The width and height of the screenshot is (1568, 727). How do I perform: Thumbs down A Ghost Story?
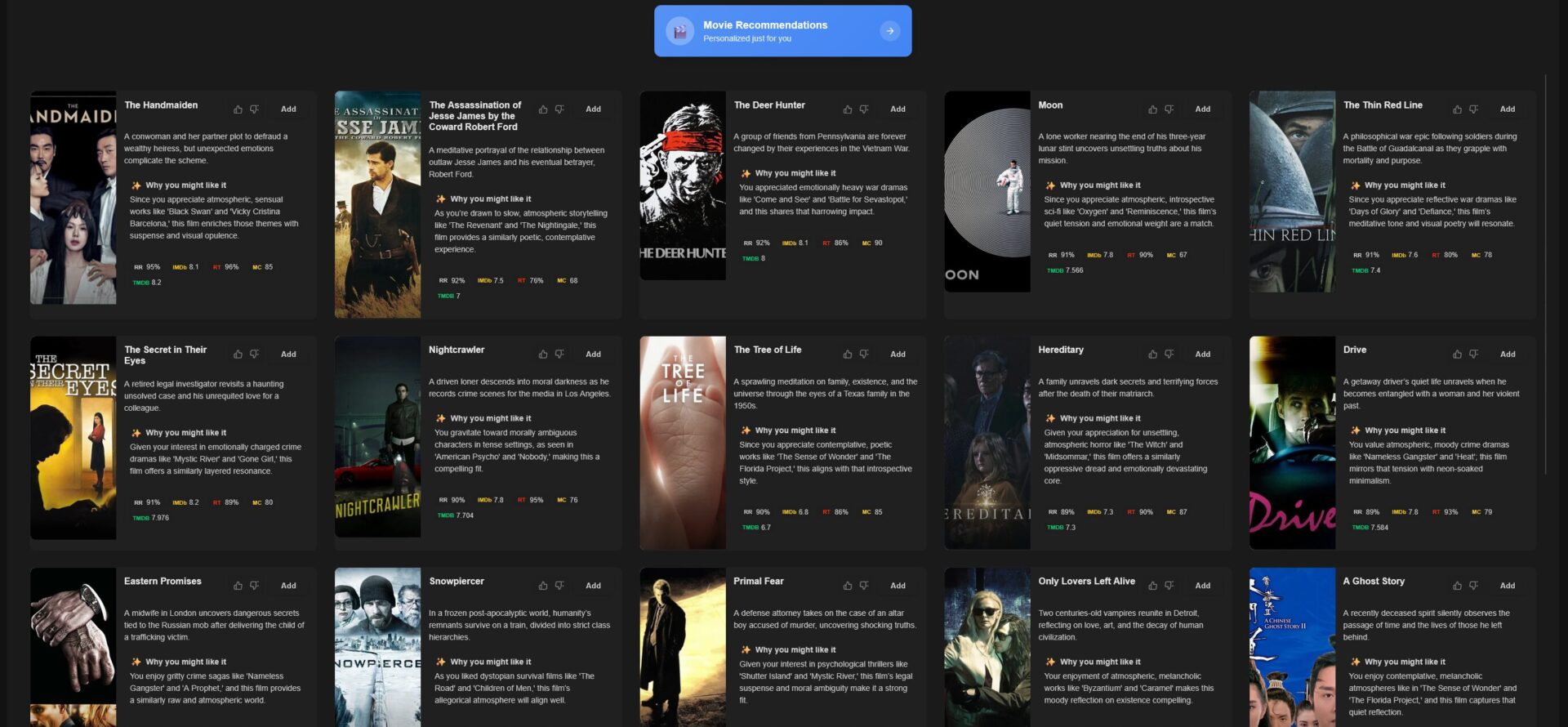click(x=1473, y=586)
